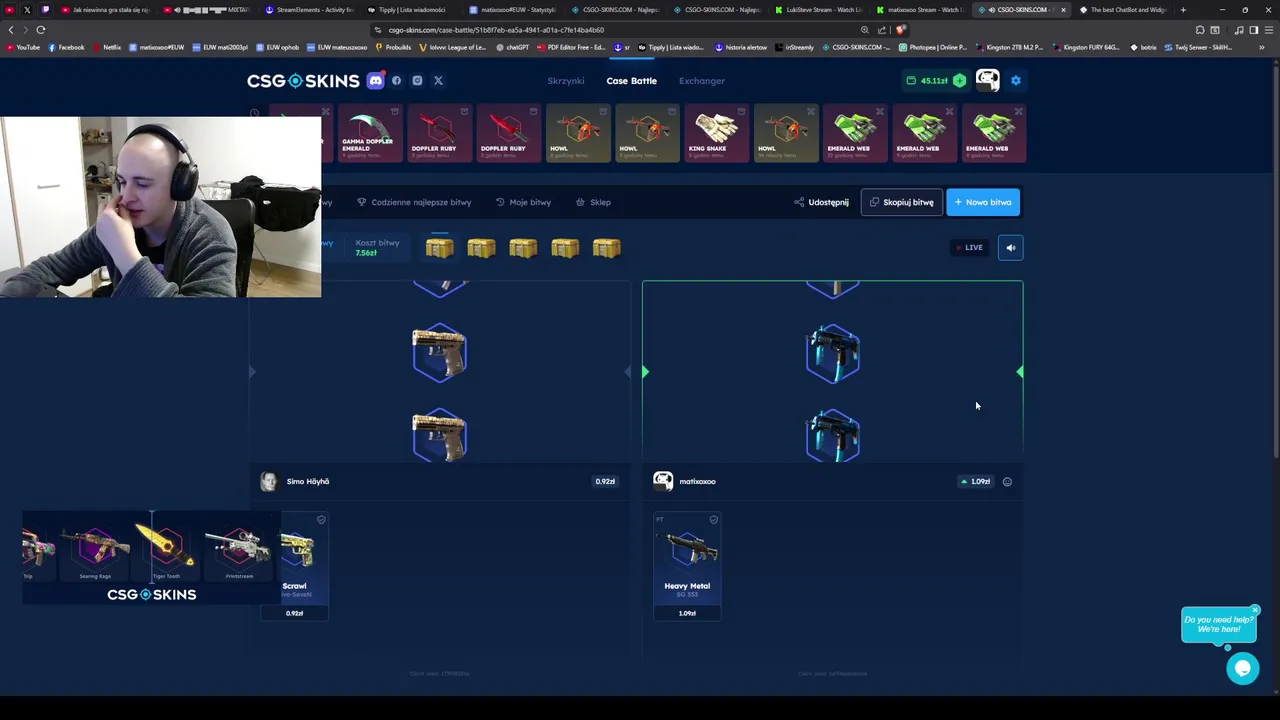Click the matixoxoo player name

[697, 482]
